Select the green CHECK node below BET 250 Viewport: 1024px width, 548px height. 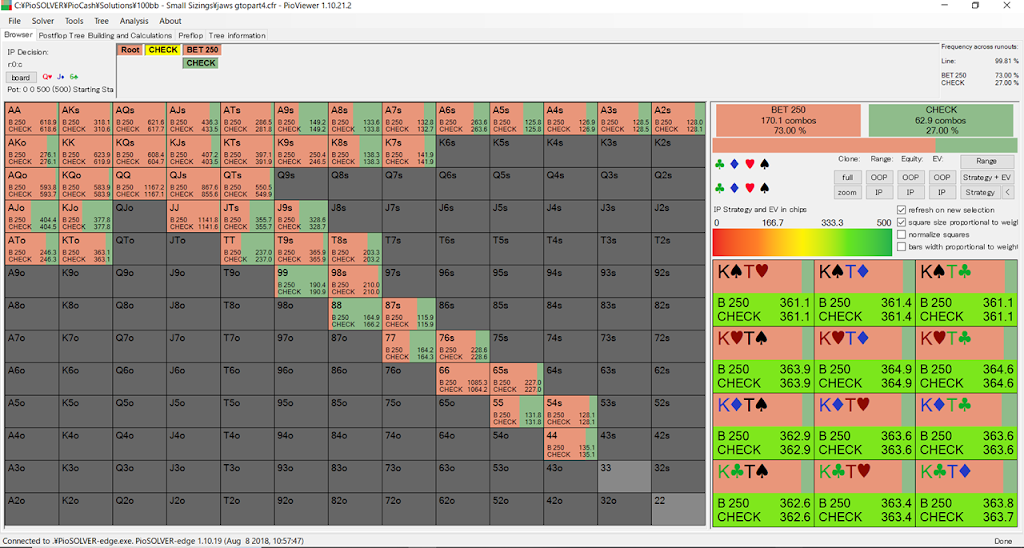pyautogui.click(x=200, y=63)
